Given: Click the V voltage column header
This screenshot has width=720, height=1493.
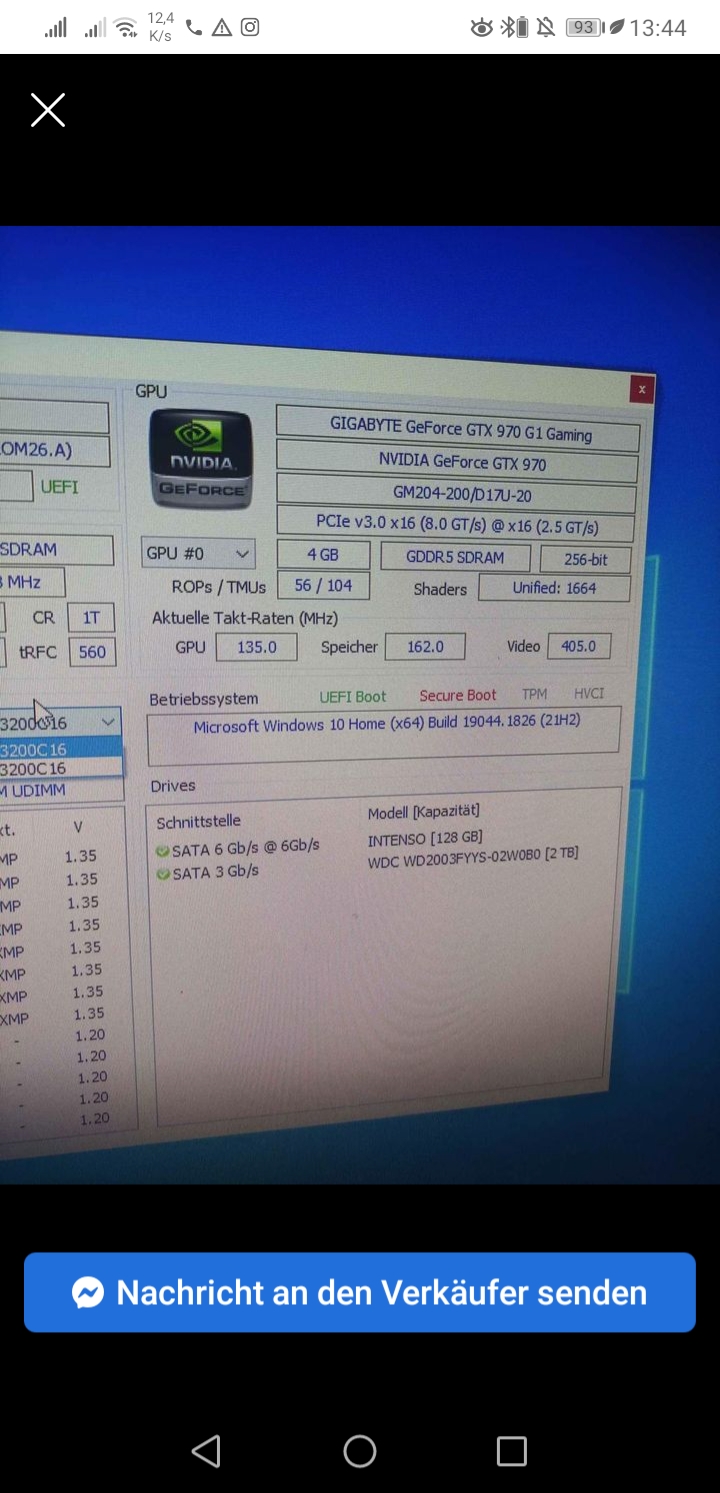Looking at the screenshot, I should click(x=78, y=826).
